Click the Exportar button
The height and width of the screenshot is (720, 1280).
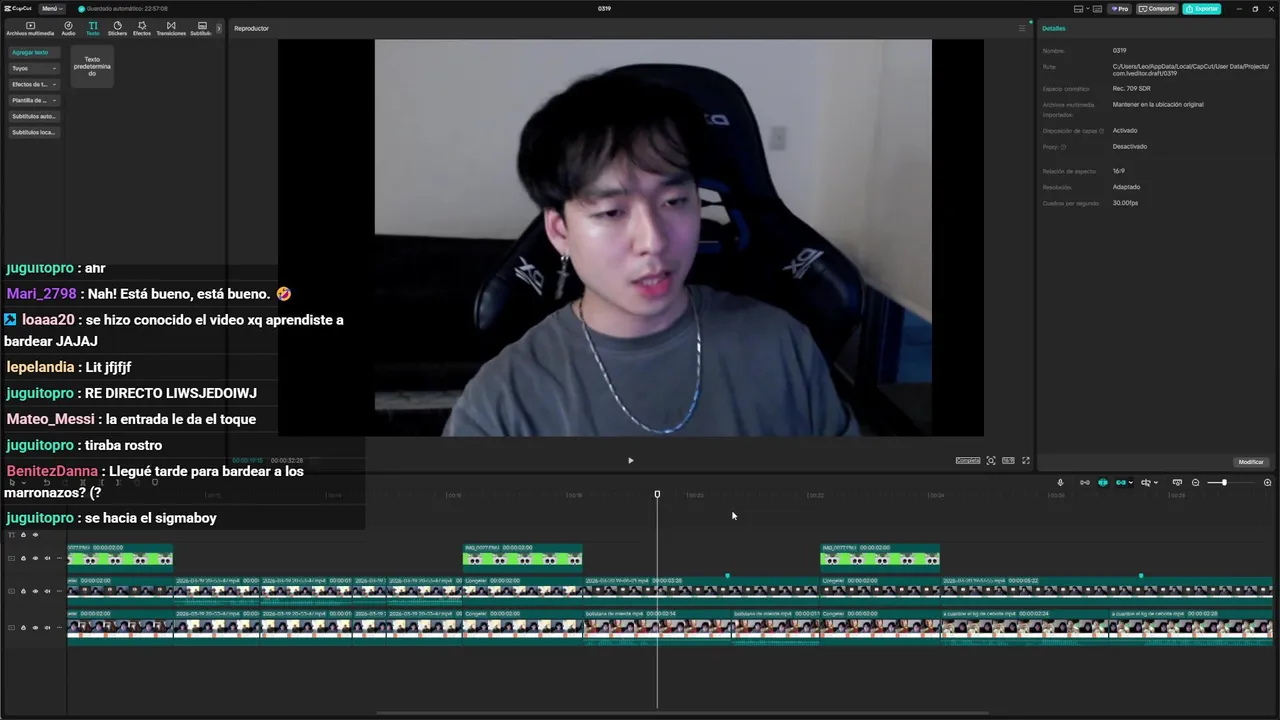coord(1201,8)
